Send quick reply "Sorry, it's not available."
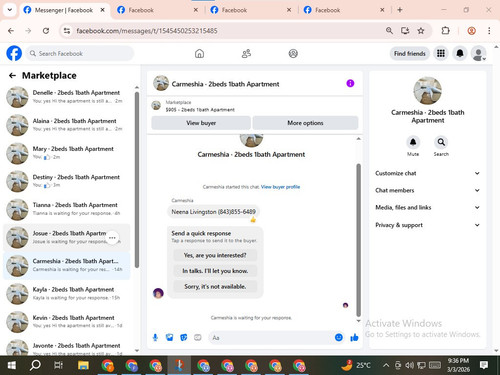 click(215, 286)
